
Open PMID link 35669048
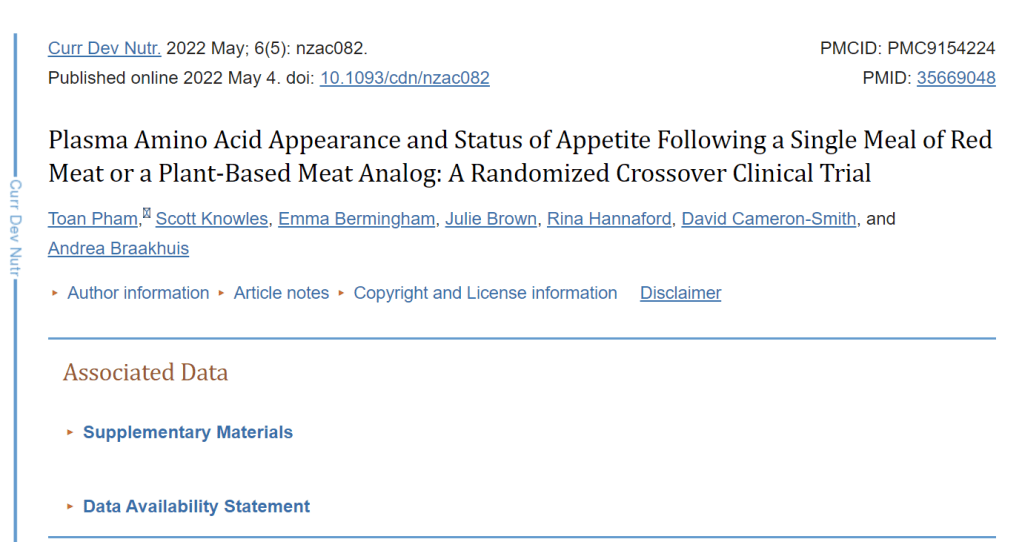coord(955,77)
